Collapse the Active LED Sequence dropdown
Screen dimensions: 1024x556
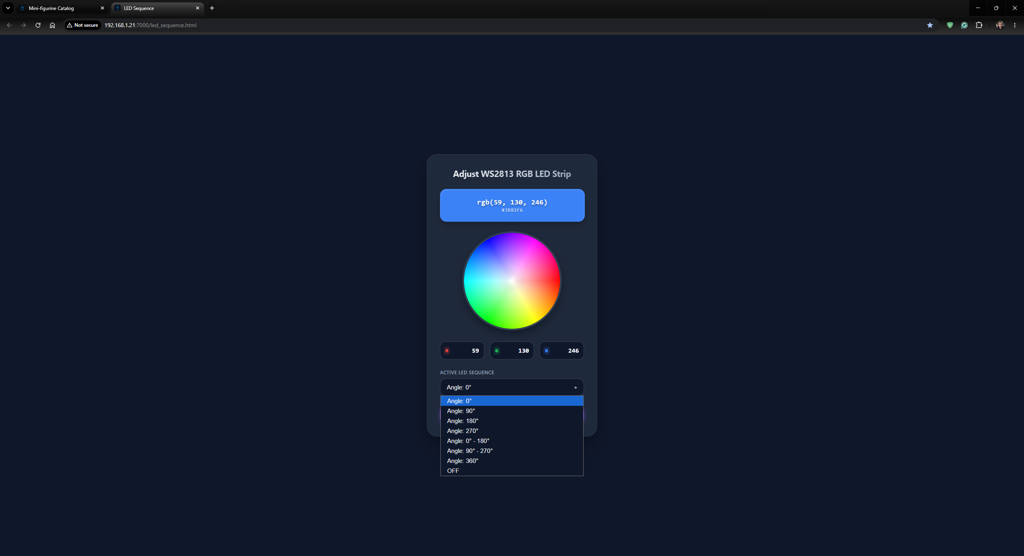click(x=512, y=387)
